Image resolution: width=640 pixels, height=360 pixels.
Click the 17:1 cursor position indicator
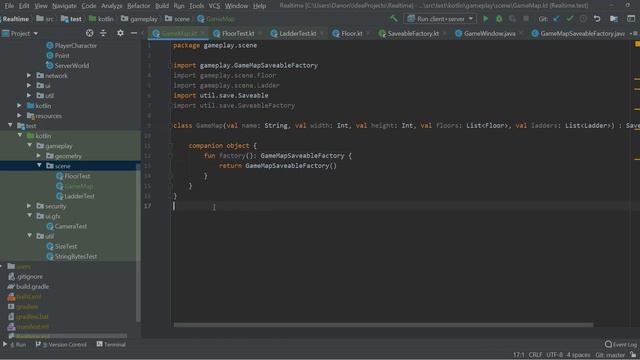point(518,355)
